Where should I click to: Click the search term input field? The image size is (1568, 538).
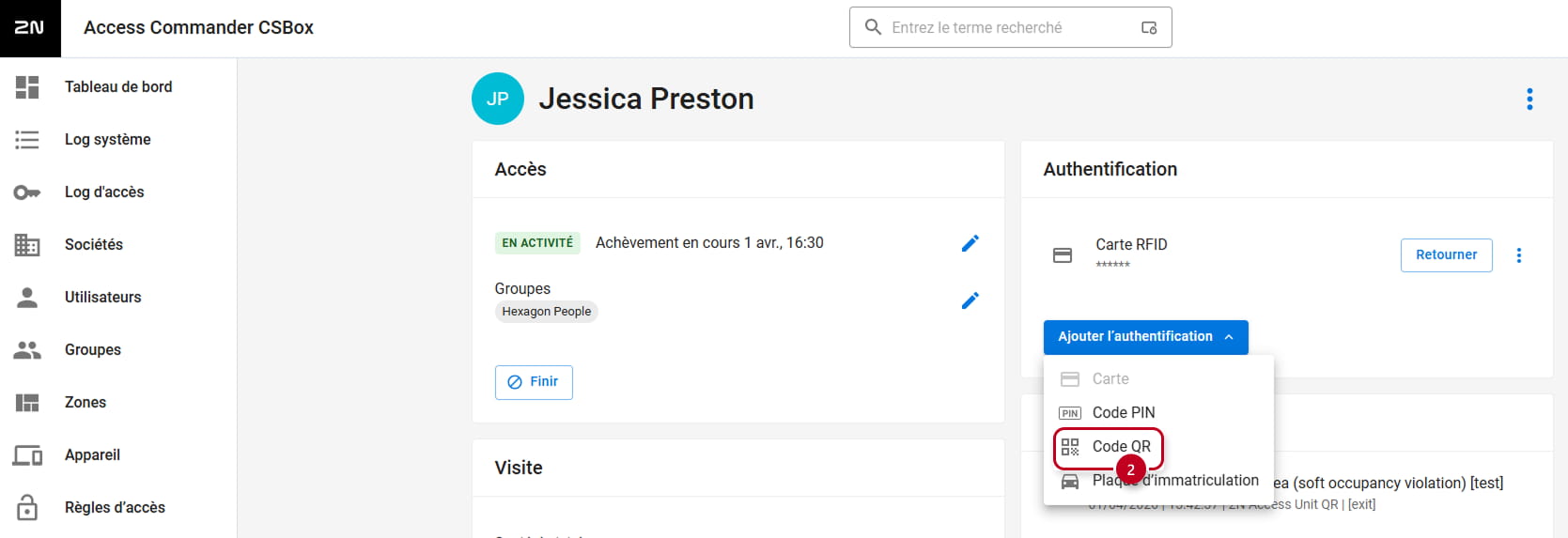1011,28
